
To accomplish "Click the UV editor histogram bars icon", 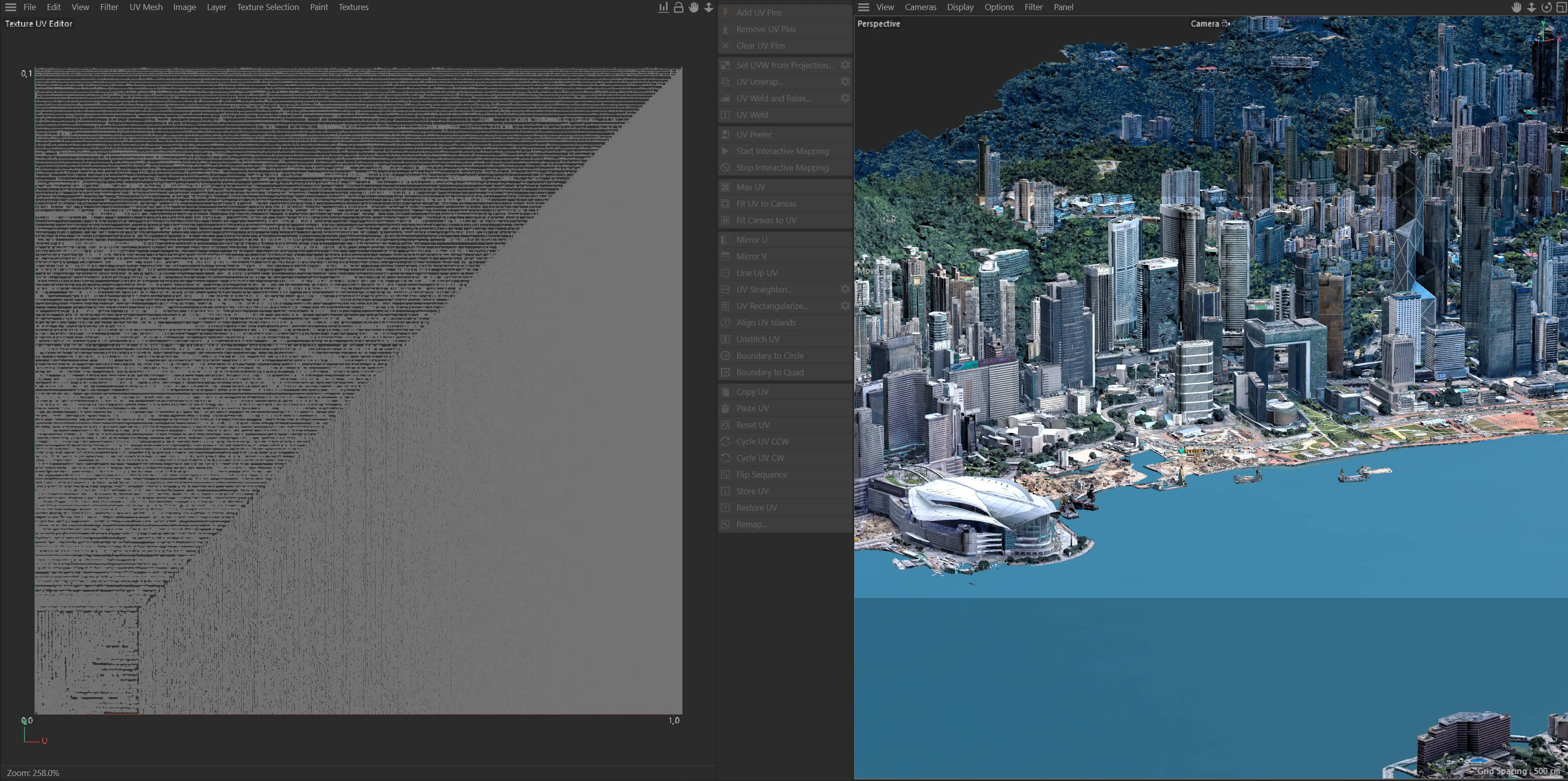I will [663, 8].
